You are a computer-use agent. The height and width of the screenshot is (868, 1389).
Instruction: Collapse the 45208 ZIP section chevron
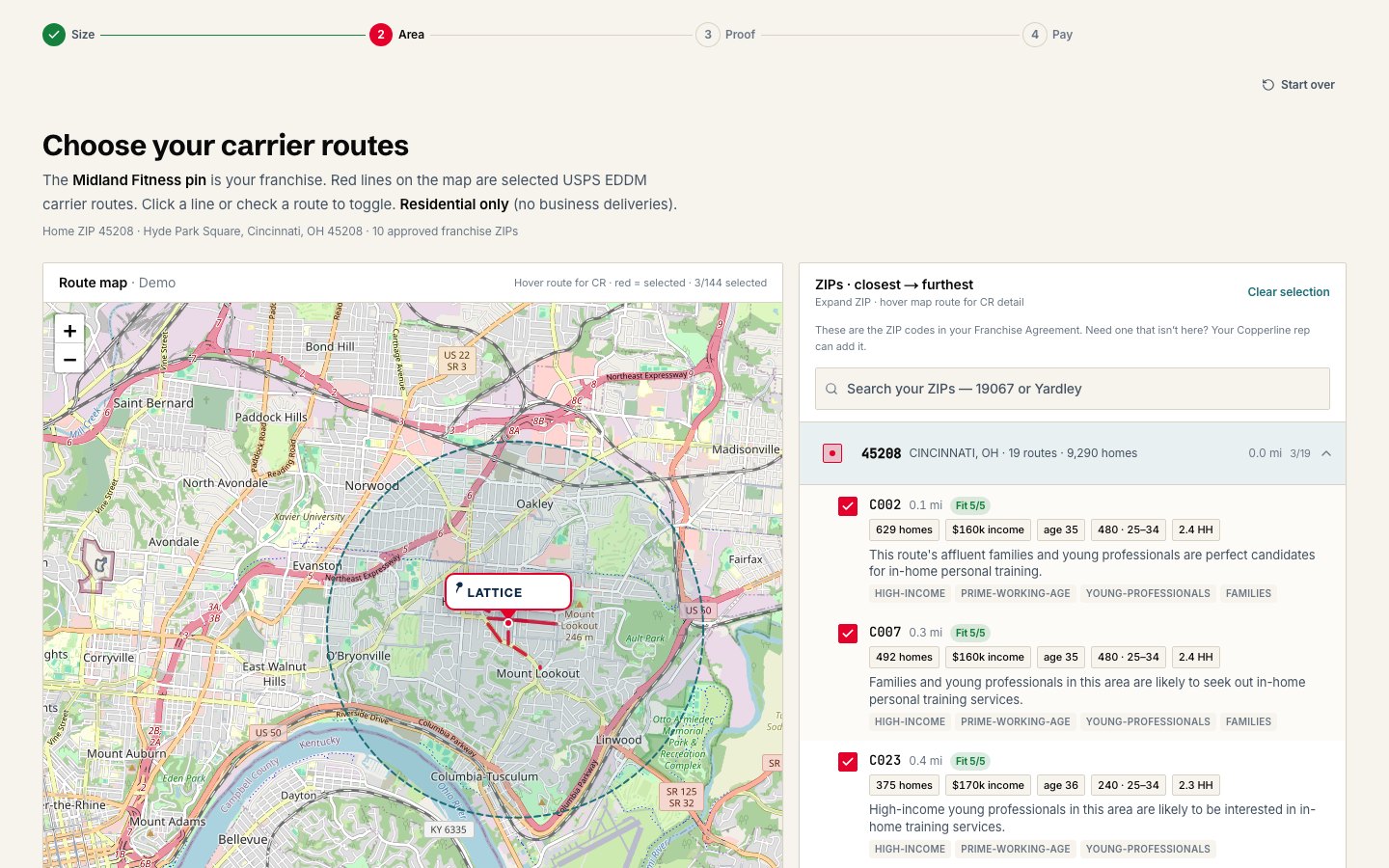(1326, 453)
